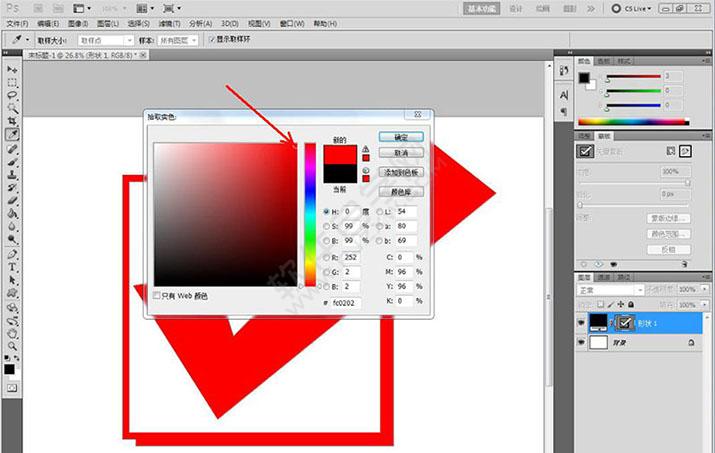Image resolution: width=715 pixels, height=453 pixels.
Task: Select the Rectangular Marquee tool
Action: click(x=12, y=83)
